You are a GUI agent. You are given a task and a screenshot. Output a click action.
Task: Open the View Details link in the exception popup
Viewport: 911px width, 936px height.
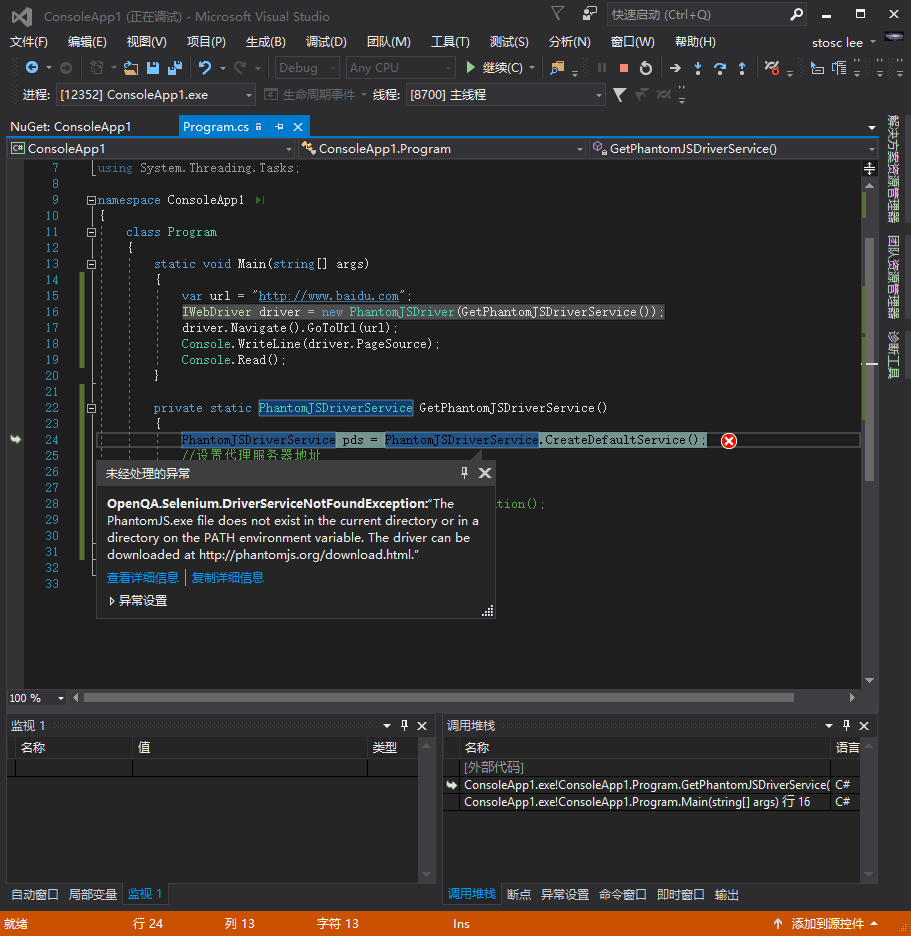(143, 577)
